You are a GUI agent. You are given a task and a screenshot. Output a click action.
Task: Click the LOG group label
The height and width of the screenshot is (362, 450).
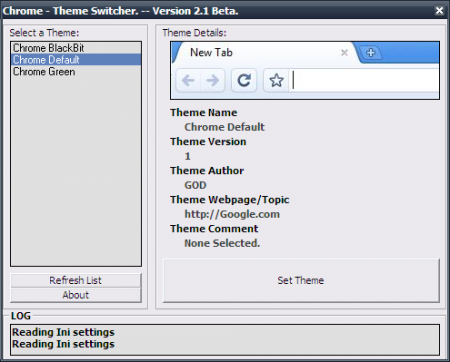point(21,316)
